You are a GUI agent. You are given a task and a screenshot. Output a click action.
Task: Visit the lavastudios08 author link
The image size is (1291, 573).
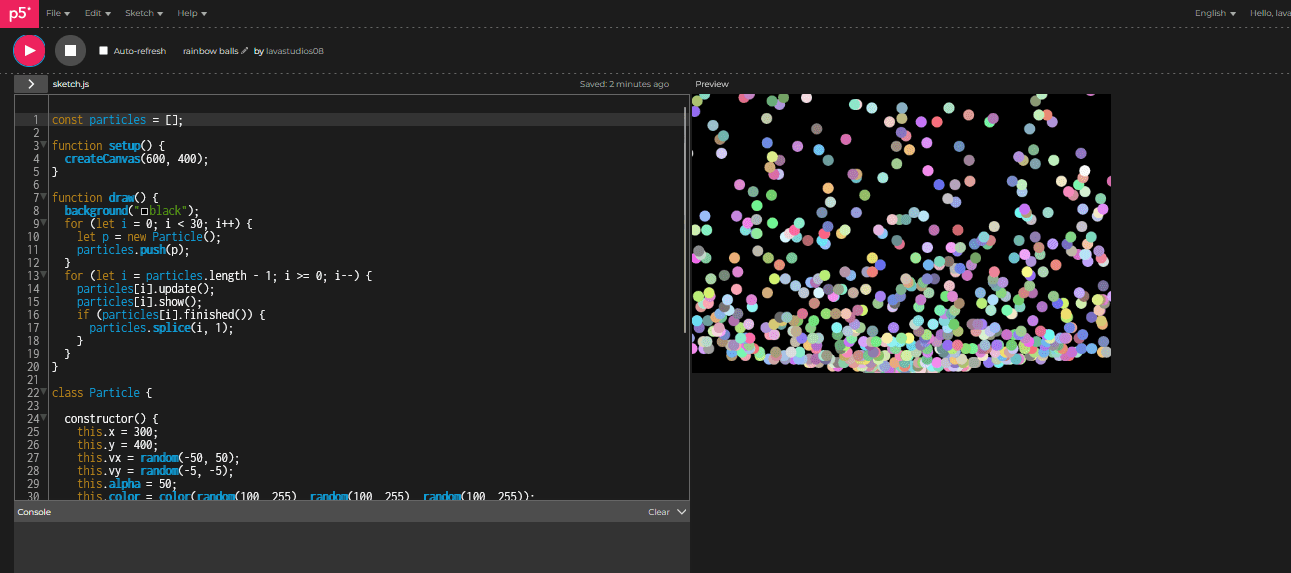295,51
